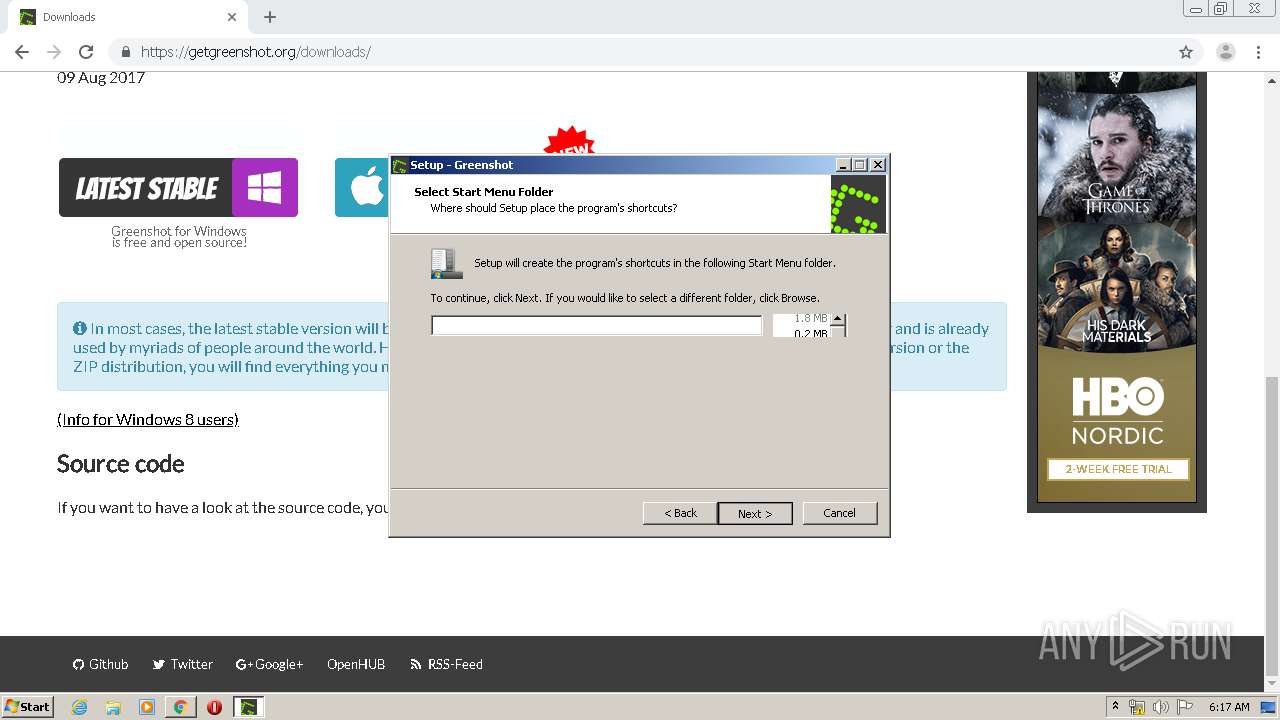1280x720 pixels.
Task: Open Info for Windows 8 users link
Action: (x=148, y=419)
